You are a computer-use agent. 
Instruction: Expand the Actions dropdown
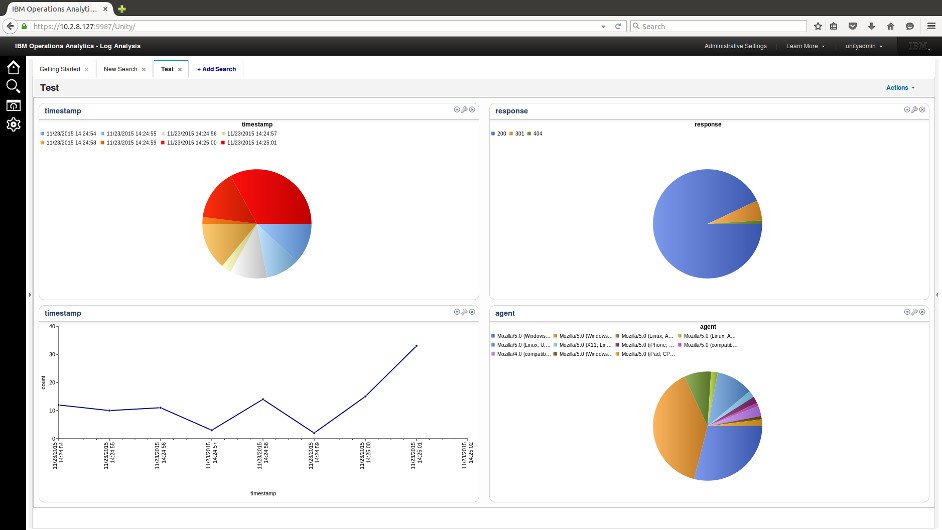pos(900,88)
